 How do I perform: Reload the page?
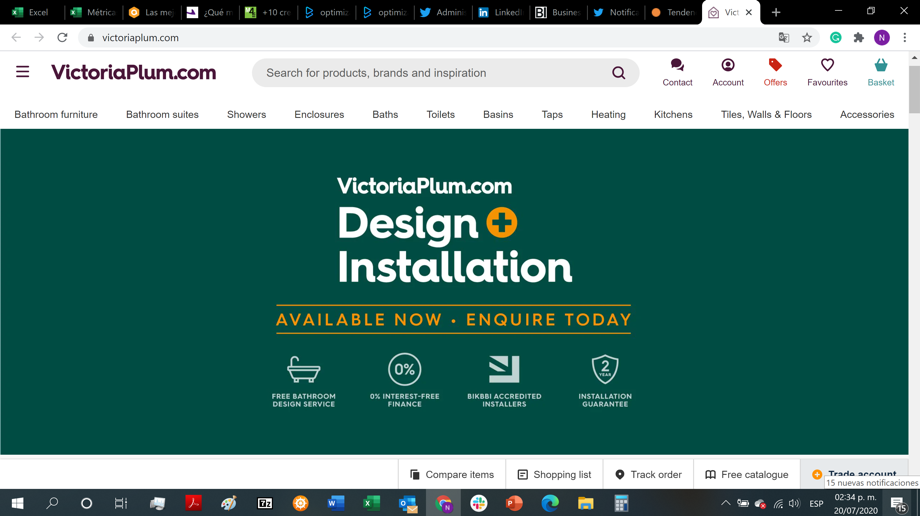click(62, 38)
